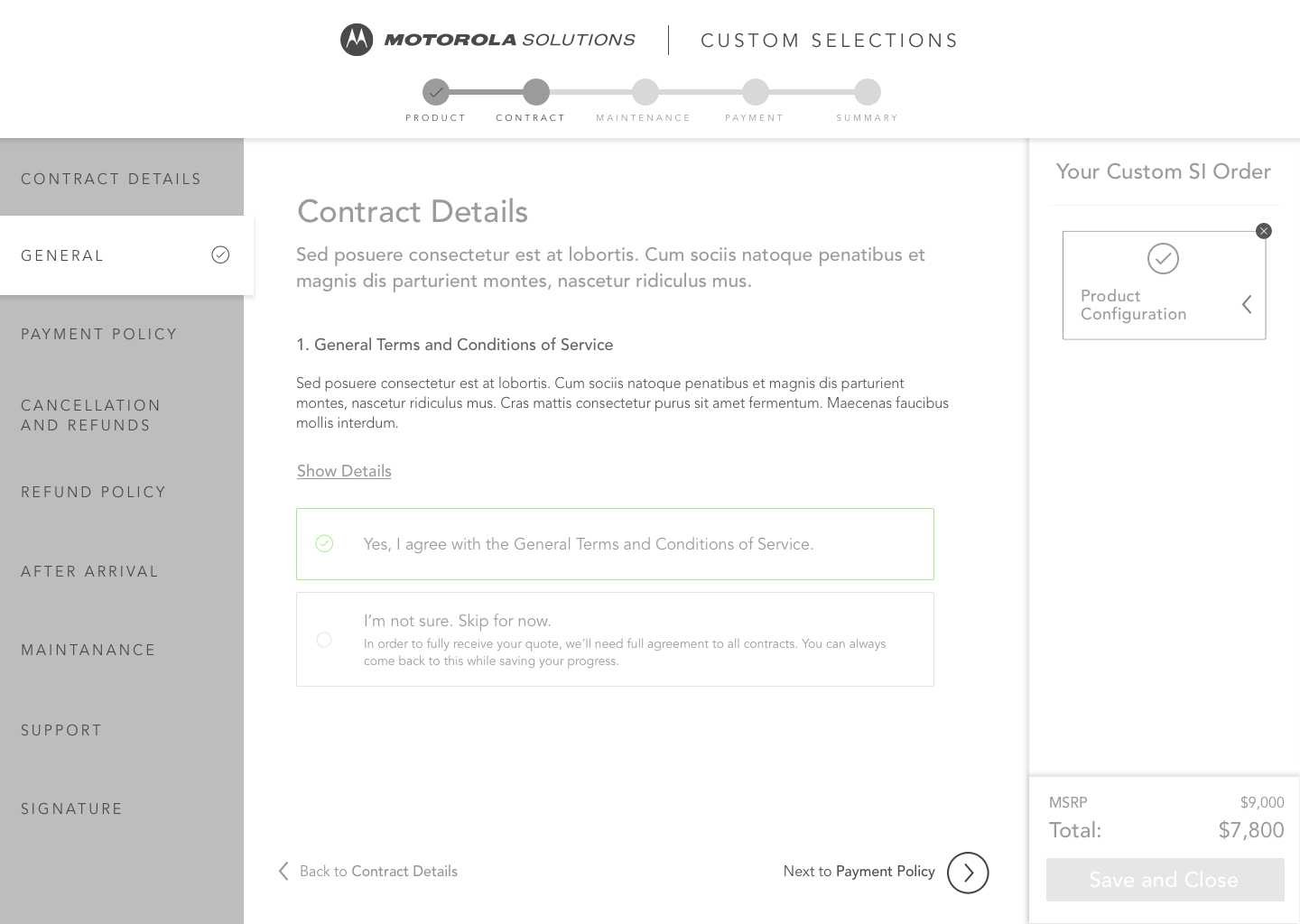Click the back chevron arrow
Viewport: 1300px width, 924px height.
tap(283, 871)
